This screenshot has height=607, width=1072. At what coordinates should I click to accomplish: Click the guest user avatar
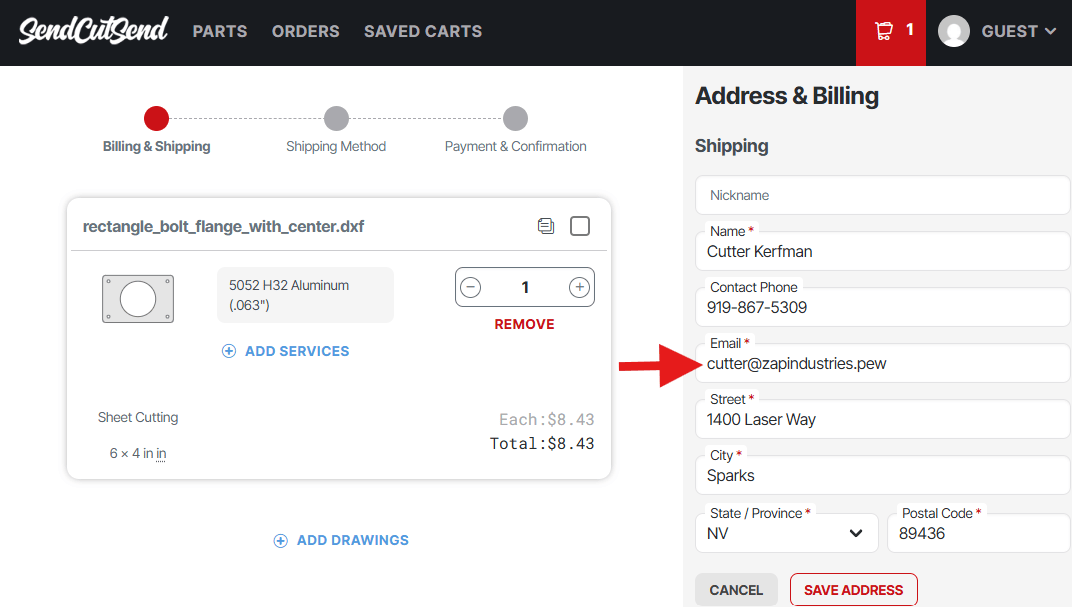(954, 31)
